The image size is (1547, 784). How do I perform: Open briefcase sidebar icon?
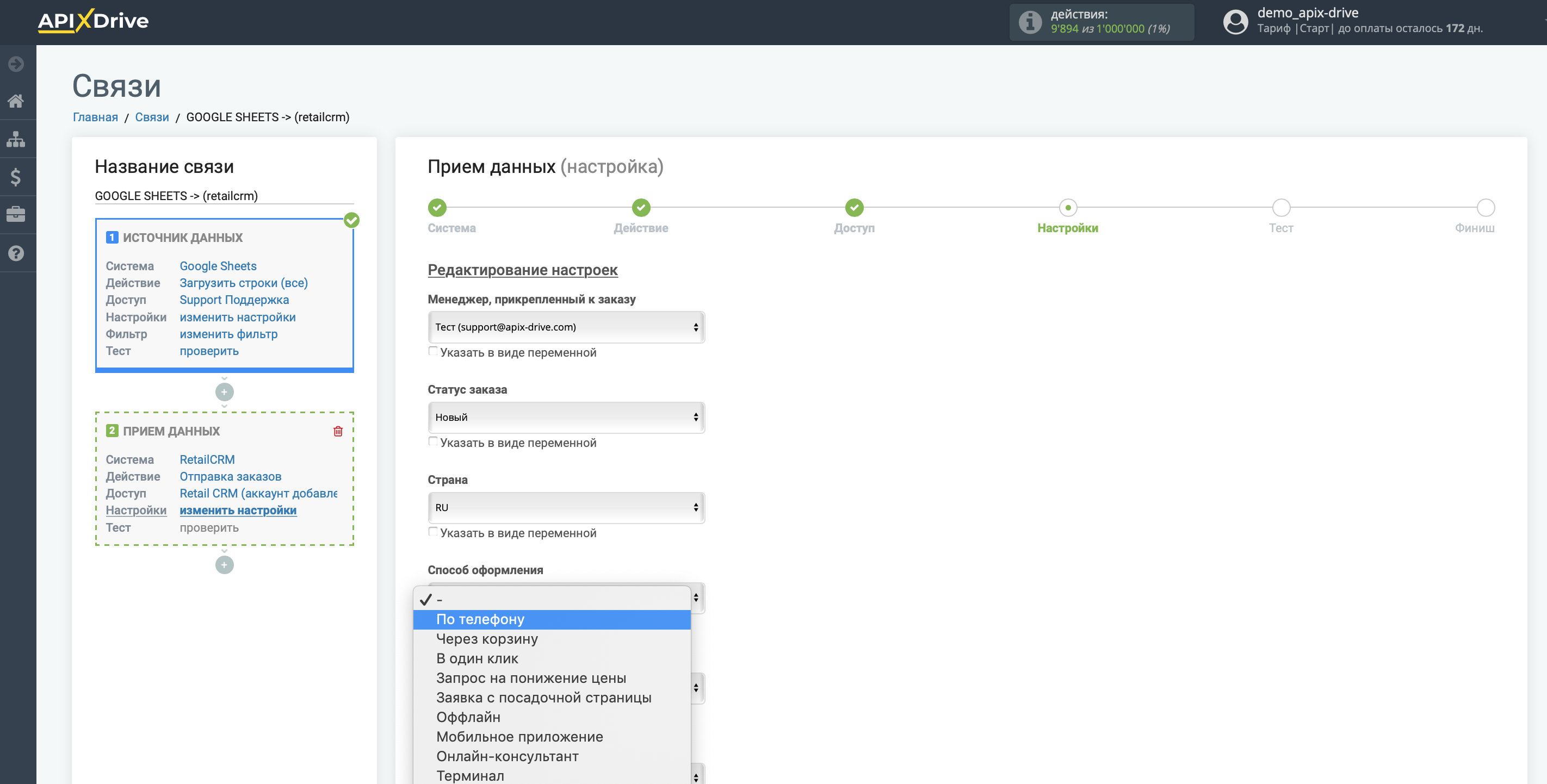[x=16, y=214]
